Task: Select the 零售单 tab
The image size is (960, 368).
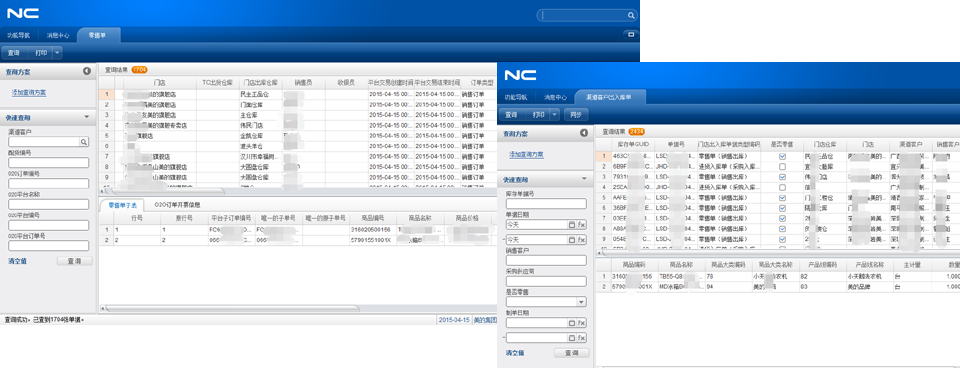Action: [98, 36]
